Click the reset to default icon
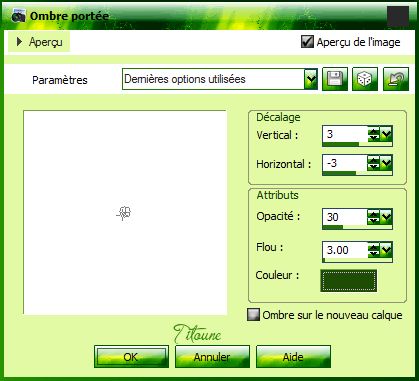Screen dimensions: 419x381 (396, 79)
